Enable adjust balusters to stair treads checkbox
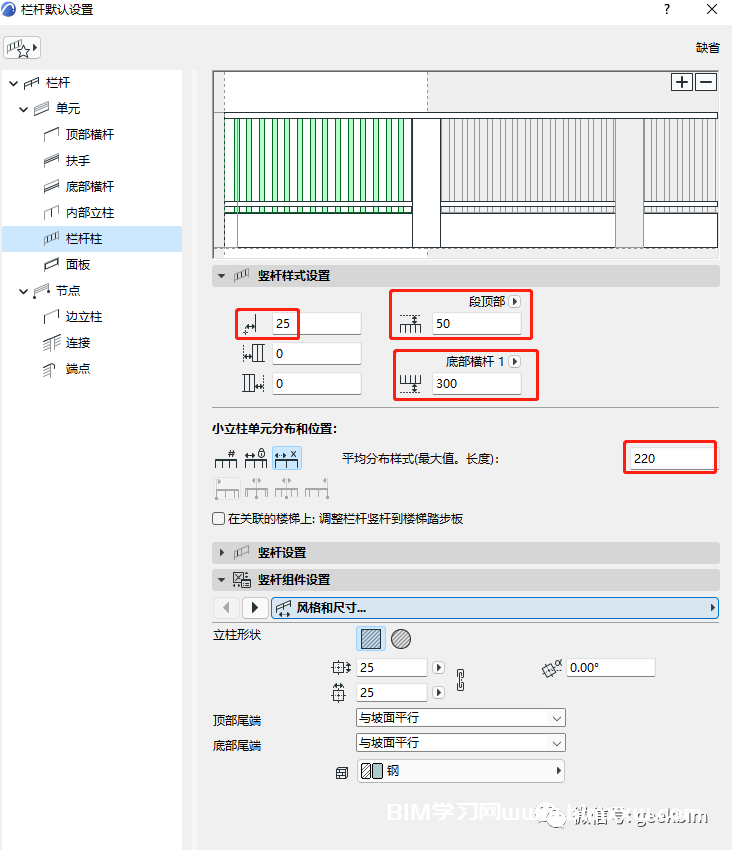 point(219,519)
